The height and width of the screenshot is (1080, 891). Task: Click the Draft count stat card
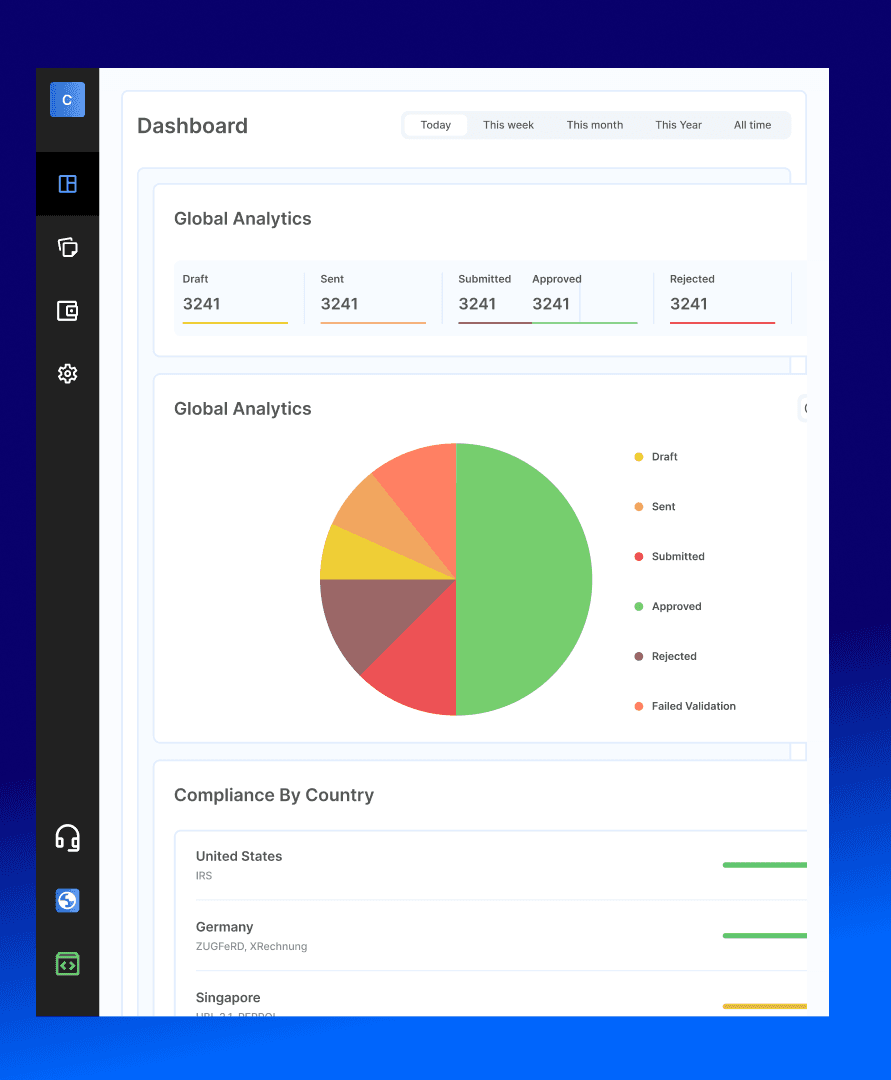(x=235, y=297)
